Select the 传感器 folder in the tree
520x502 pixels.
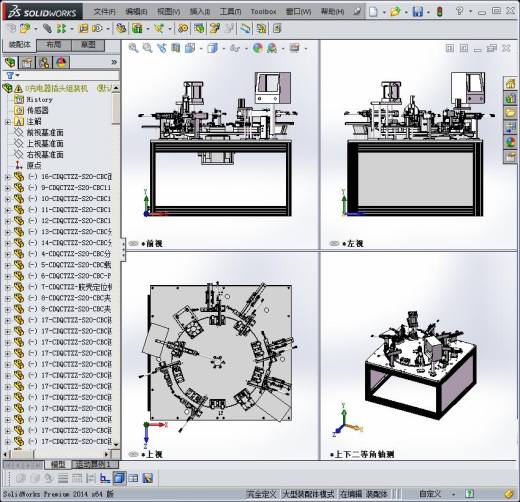pyautogui.click(x=37, y=110)
